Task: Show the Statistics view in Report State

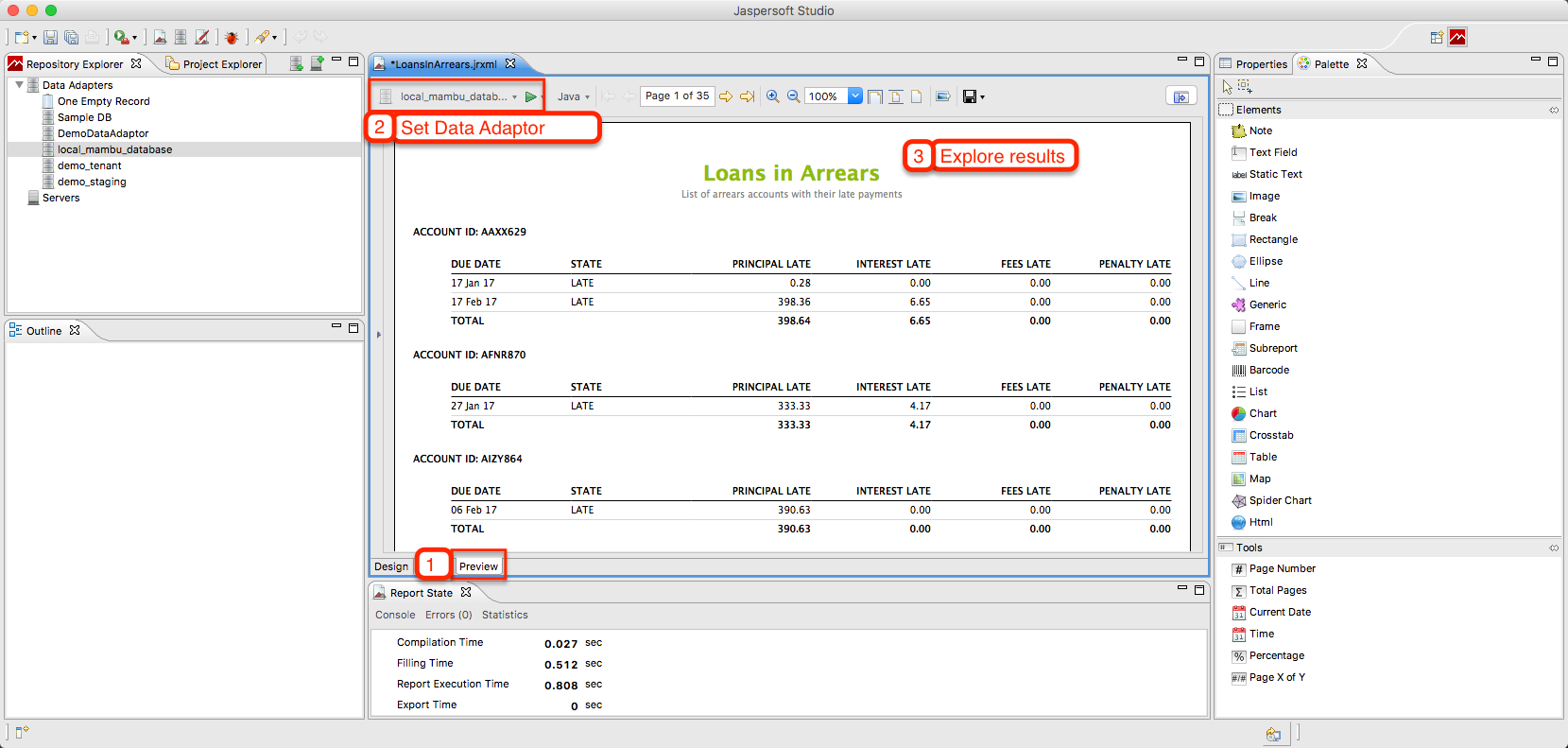Action: [x=505, y=615]
